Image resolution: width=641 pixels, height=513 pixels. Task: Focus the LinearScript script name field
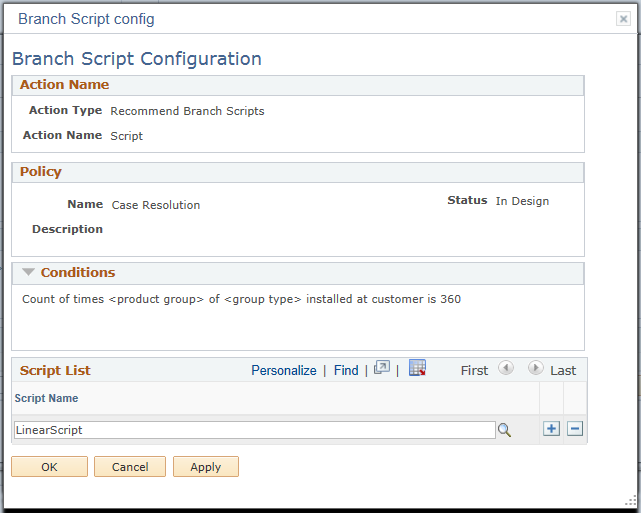(x=255, y=430)
